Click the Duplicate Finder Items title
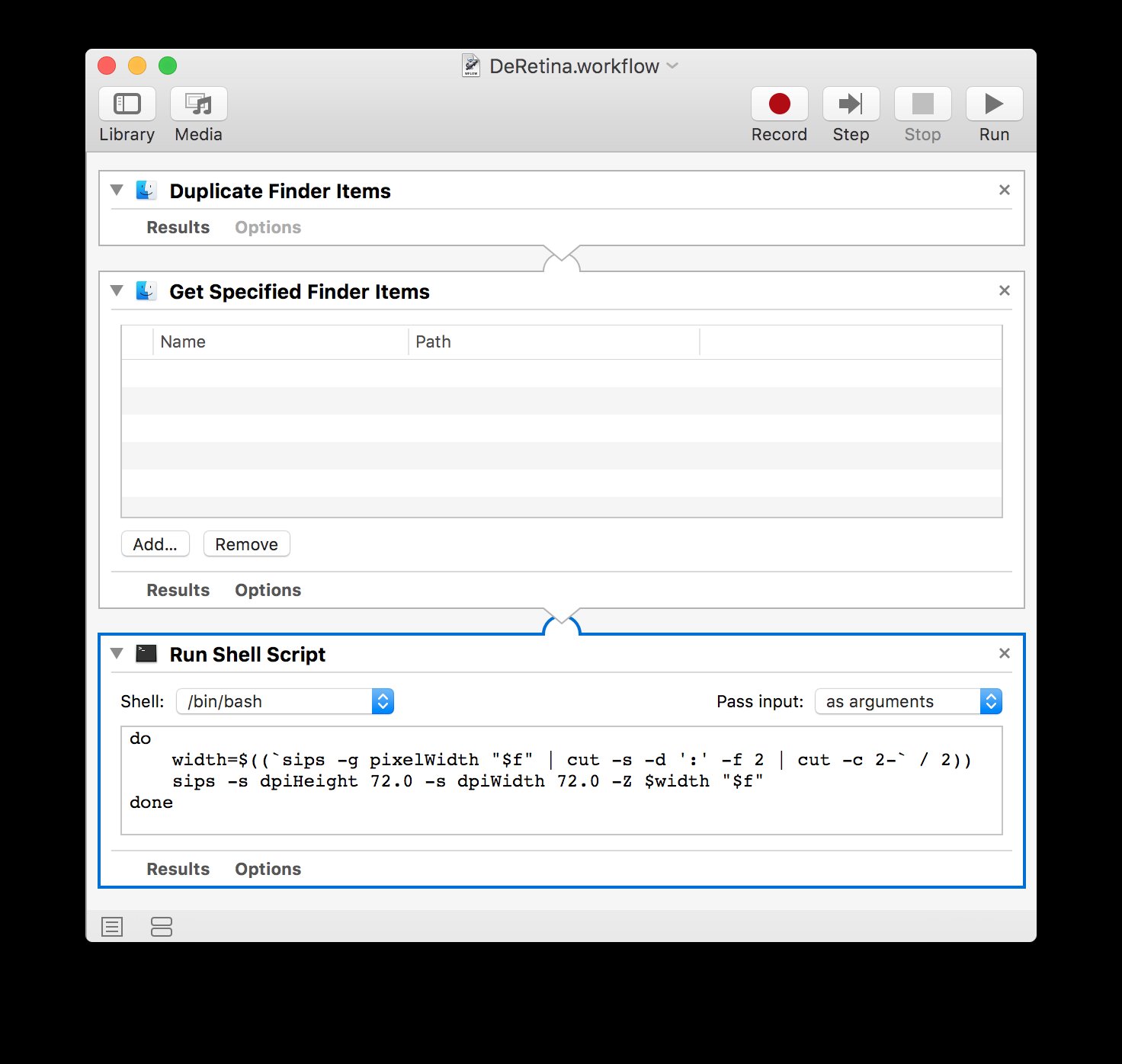Viewport: 1122px width, 1064px height. click(x=280, y=191)
